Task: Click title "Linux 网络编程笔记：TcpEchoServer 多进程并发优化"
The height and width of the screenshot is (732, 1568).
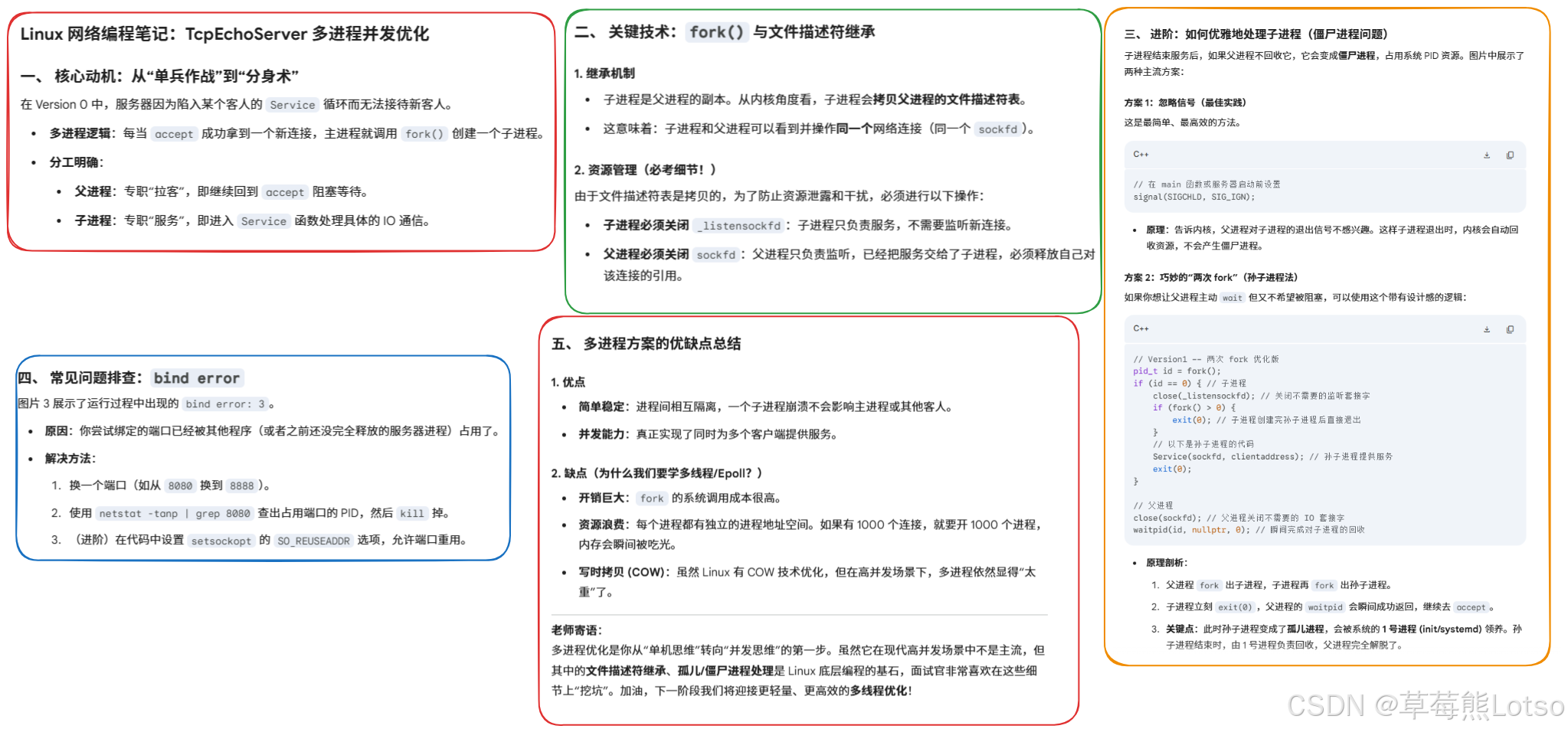Action: coord(224,34)
